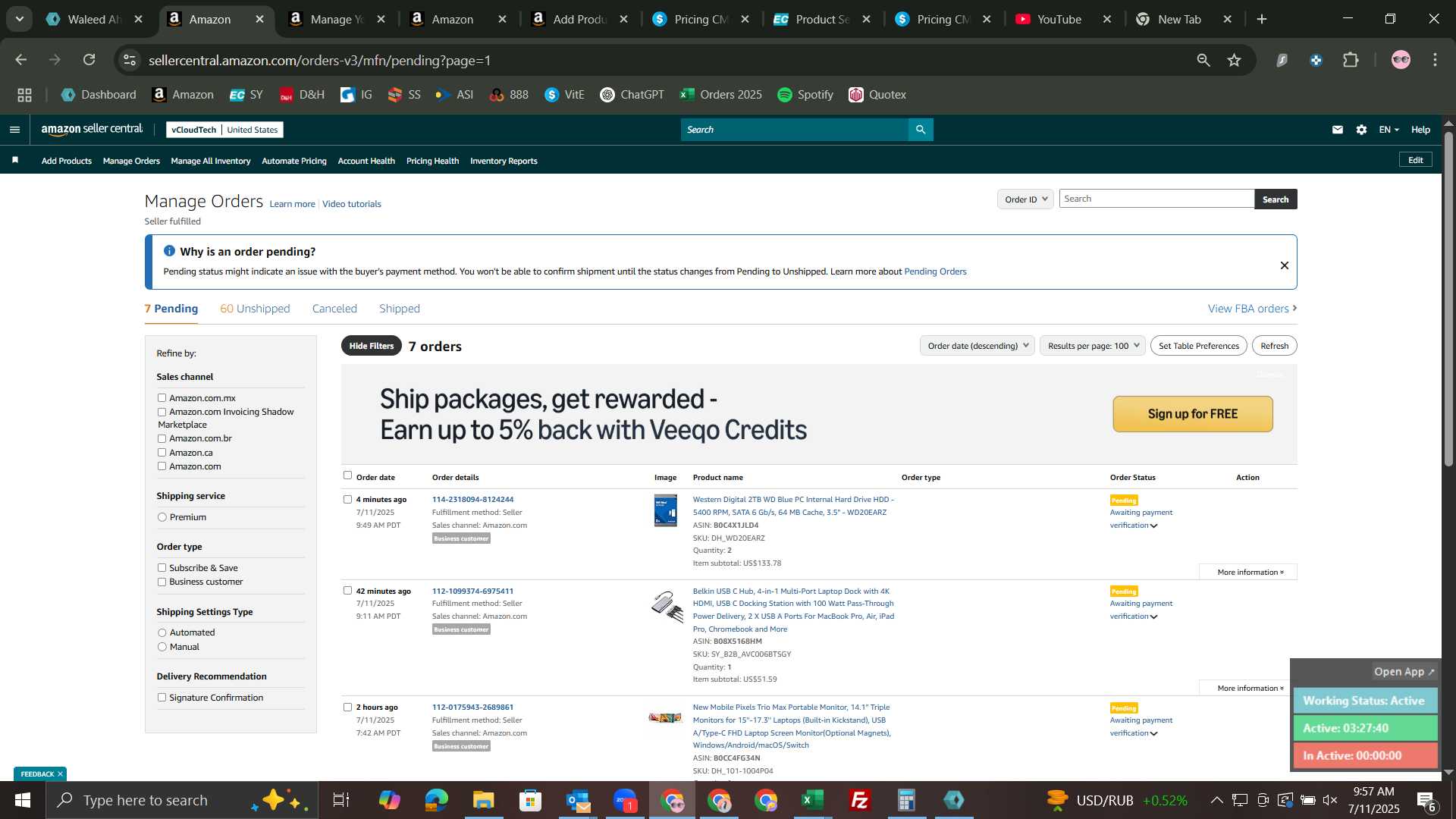Viewport: 1456px width, 819px height.
Task: Check the Amazon.com.br sales channel box
Action: [162, 438]
